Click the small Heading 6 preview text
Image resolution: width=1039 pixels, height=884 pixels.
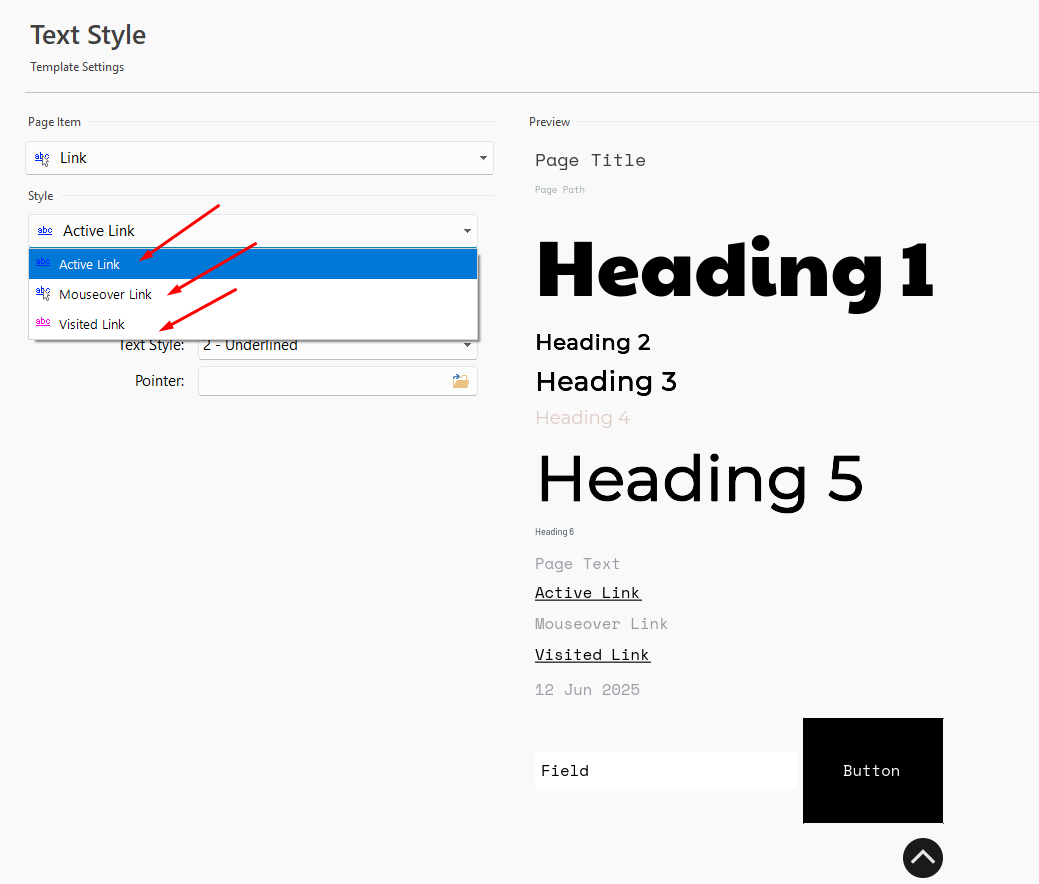point(555,532)
